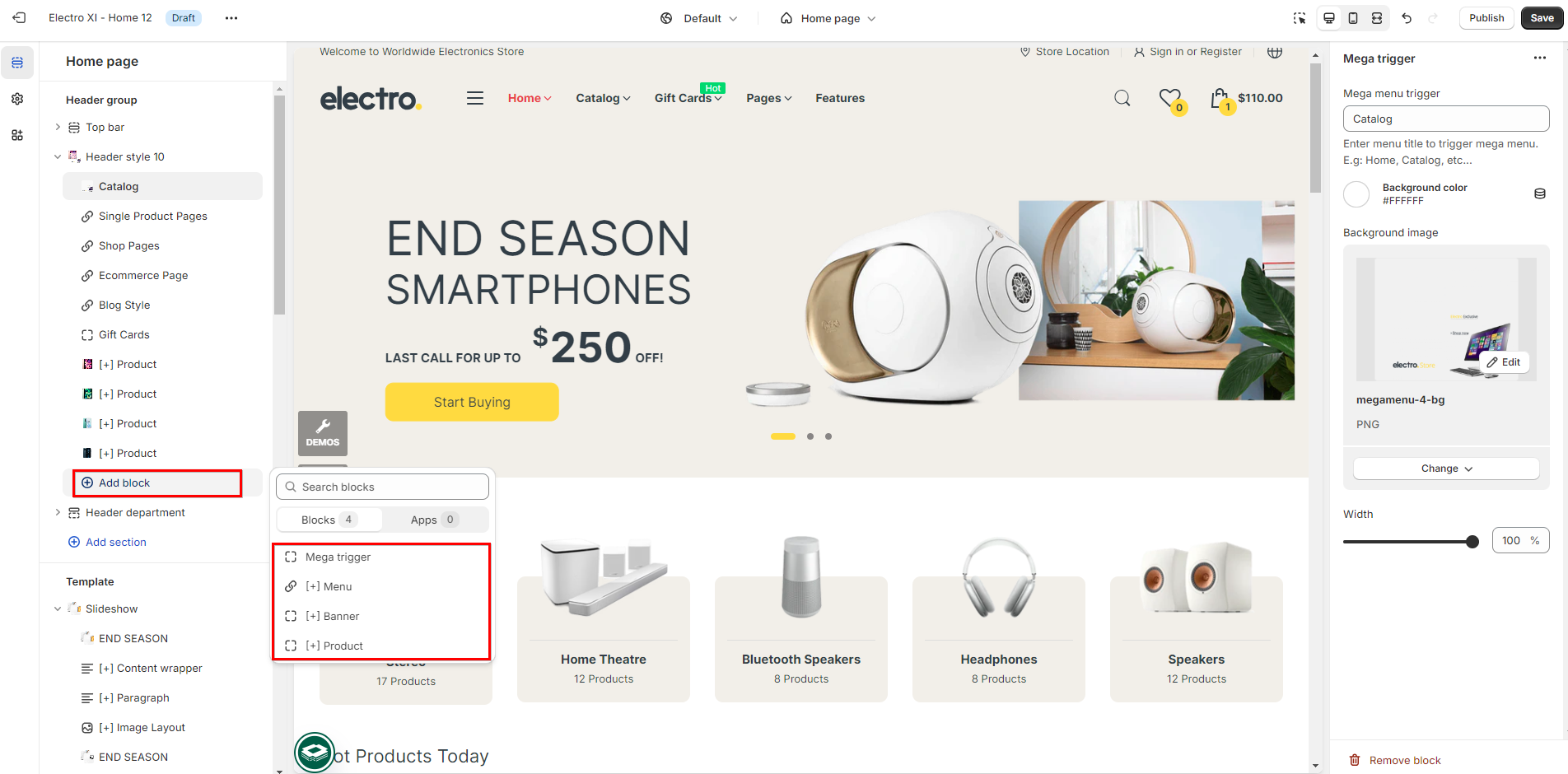Open the Mega trigger three-dots menu
The height and width of the screenshot is (774, 1568).
1540,58
